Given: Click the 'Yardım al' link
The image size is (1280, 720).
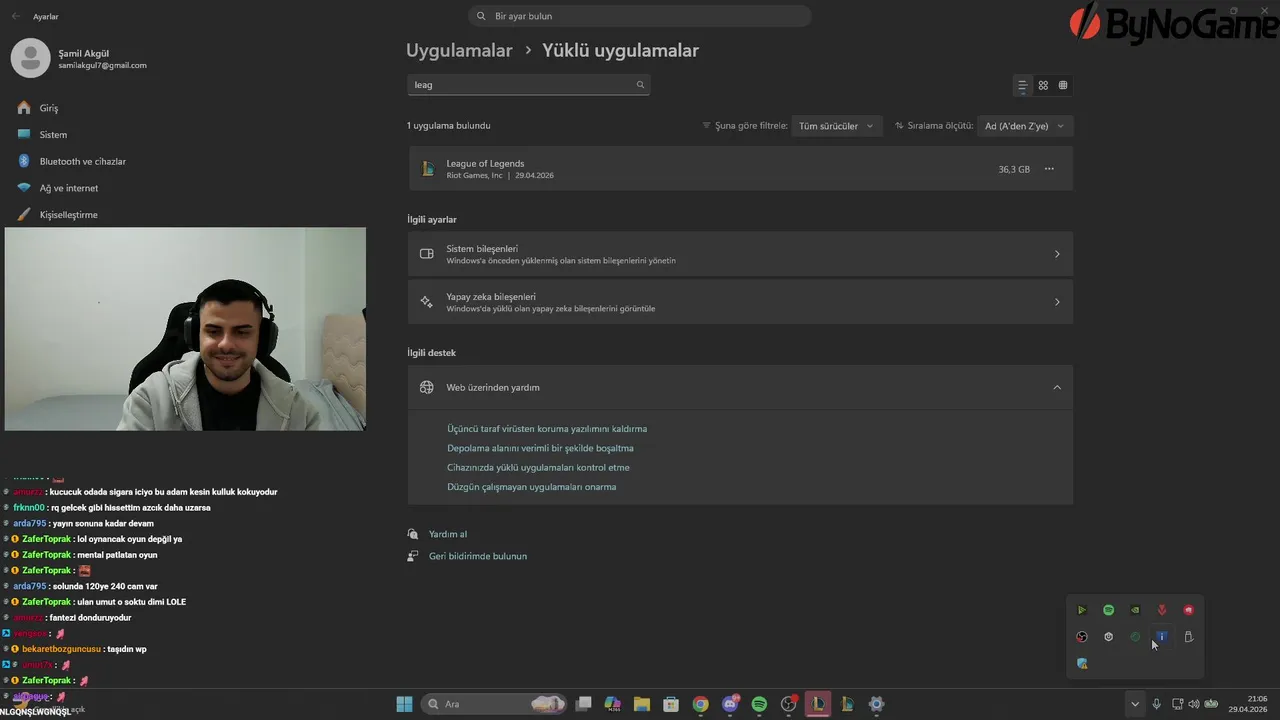Looking at the screenshot, I should pyautogui.click(x=448, y=534).
